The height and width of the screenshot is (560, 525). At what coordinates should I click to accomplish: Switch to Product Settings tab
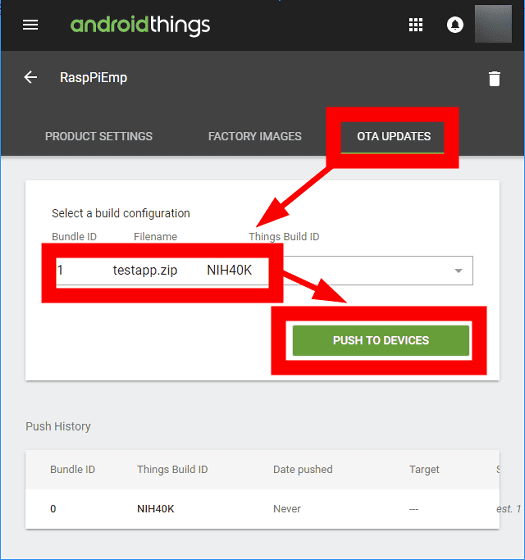(99, 136)
